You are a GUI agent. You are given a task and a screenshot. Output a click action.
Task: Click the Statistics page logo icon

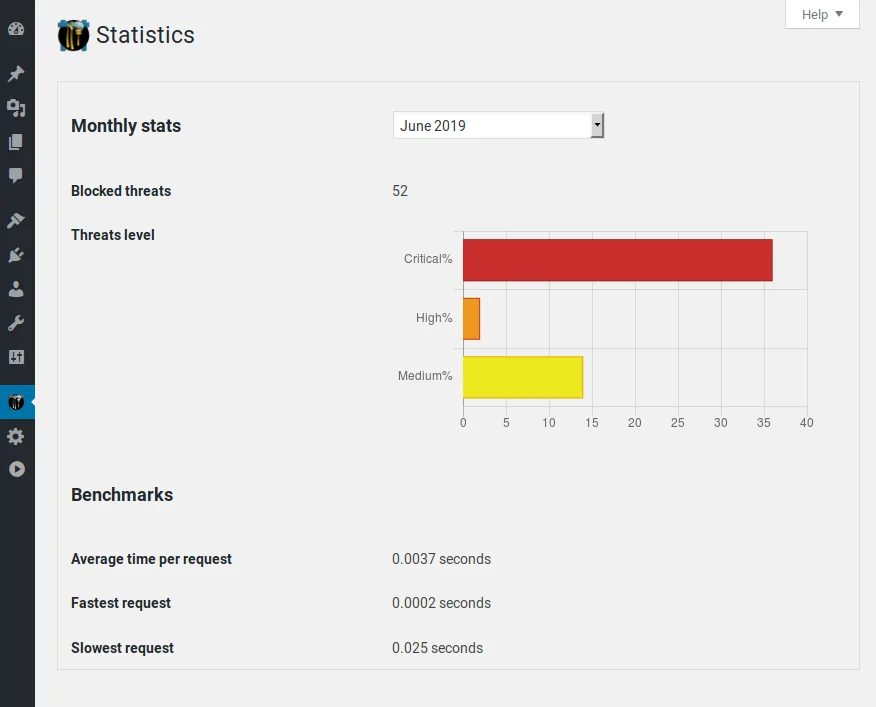point(73,35)
